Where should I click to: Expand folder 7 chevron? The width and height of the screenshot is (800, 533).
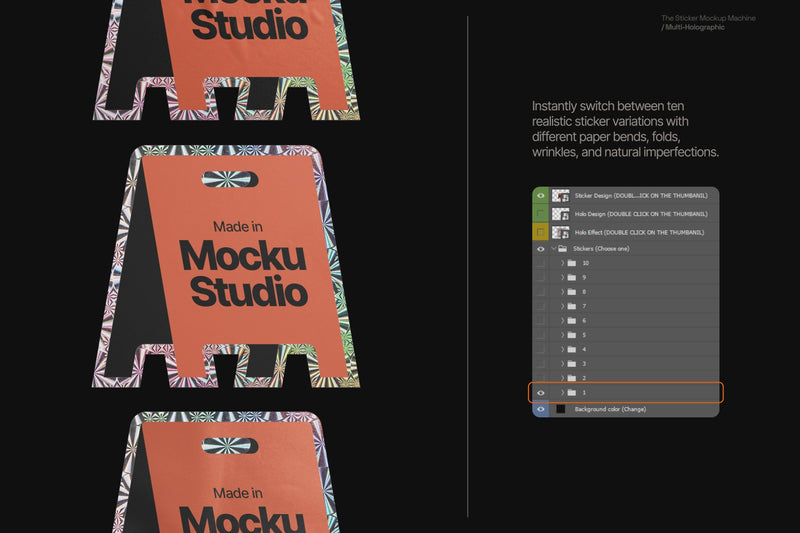[563, 306]
